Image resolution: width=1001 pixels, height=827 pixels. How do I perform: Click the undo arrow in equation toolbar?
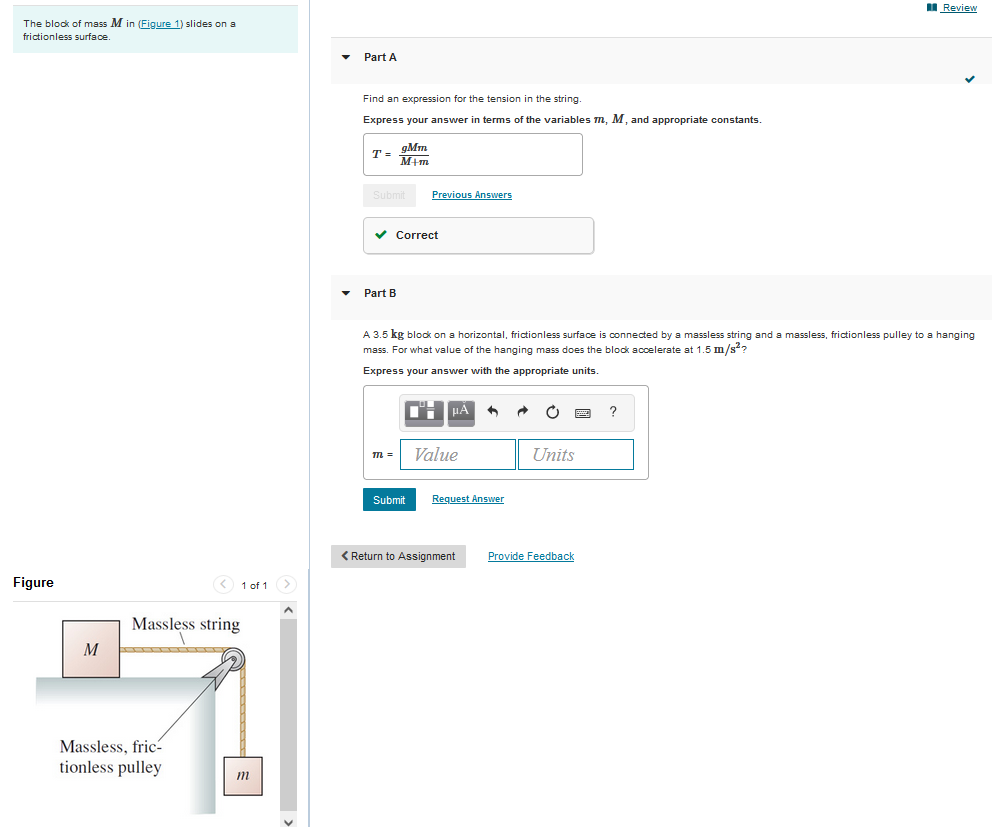pos(491,411)
